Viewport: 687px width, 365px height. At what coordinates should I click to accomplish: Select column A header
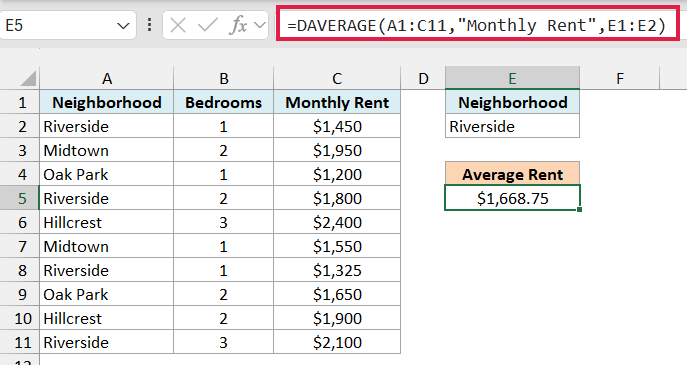106,78
